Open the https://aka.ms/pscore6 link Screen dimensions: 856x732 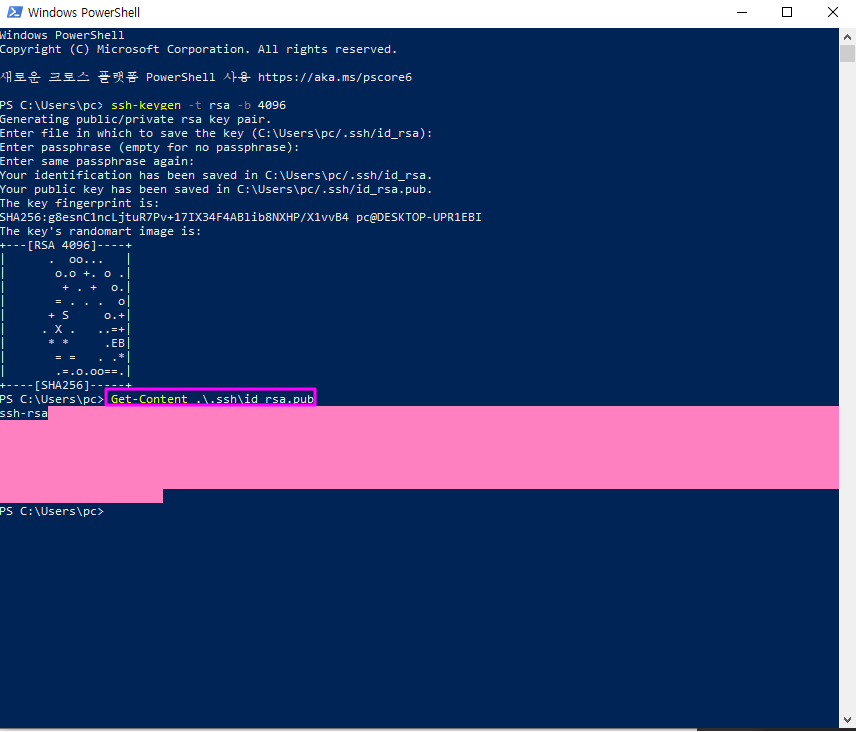pyautogui.click(x=334, y=77)
